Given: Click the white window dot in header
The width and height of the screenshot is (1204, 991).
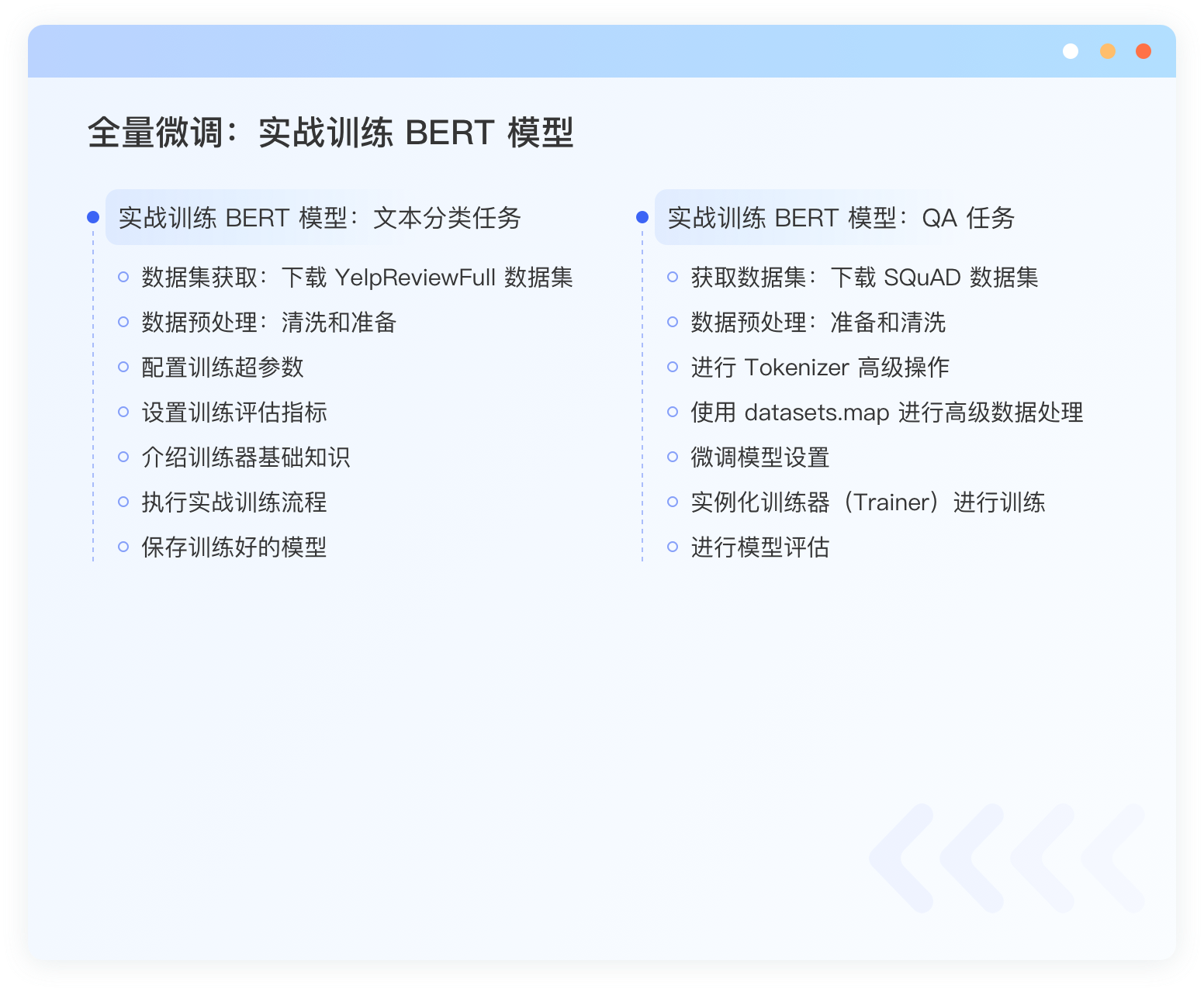Looking at the screenshot, I should tap(1071, 51).
